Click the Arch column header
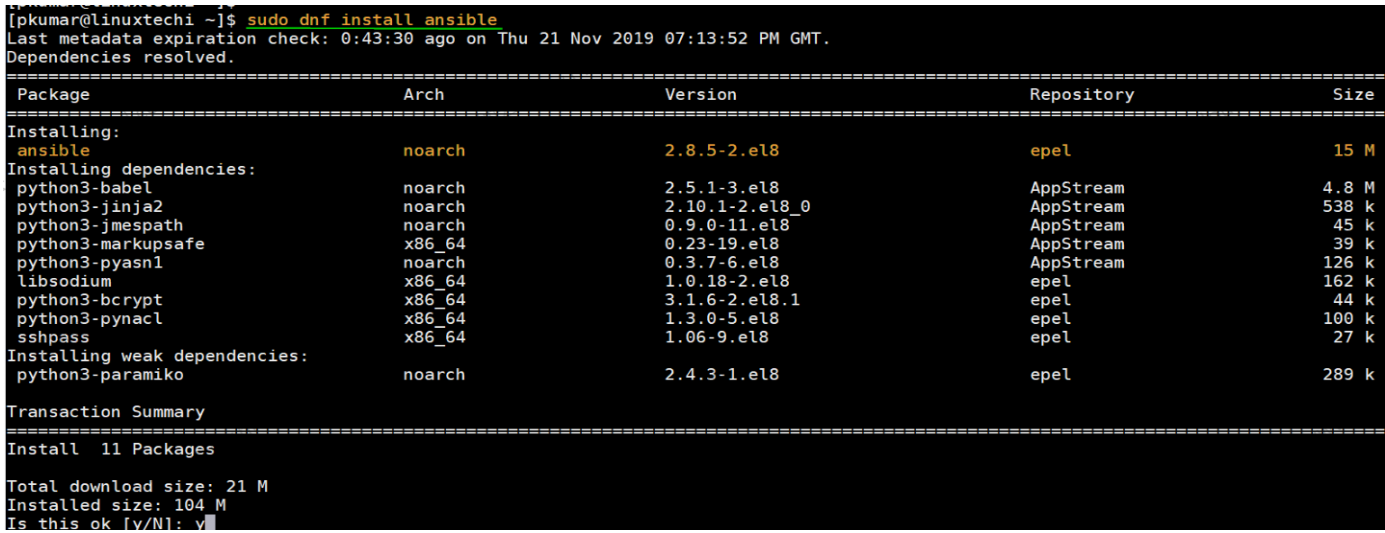The height and width of the screenshot is (533, 1385). point(423,94)
